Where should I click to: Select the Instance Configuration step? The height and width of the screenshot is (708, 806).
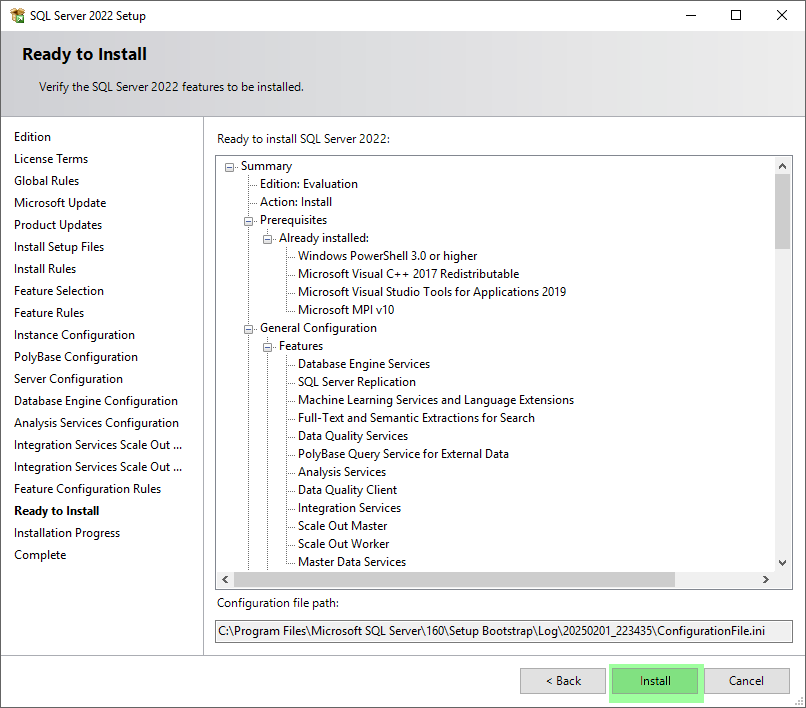pyautogui.click(x=73, y=334)
